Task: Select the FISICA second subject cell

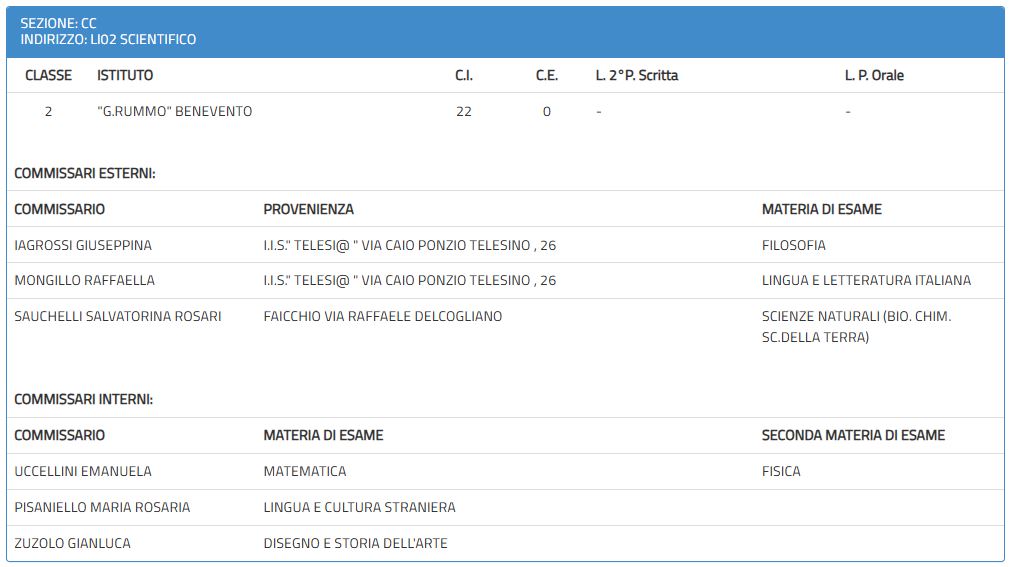Action: coord(782,472)
